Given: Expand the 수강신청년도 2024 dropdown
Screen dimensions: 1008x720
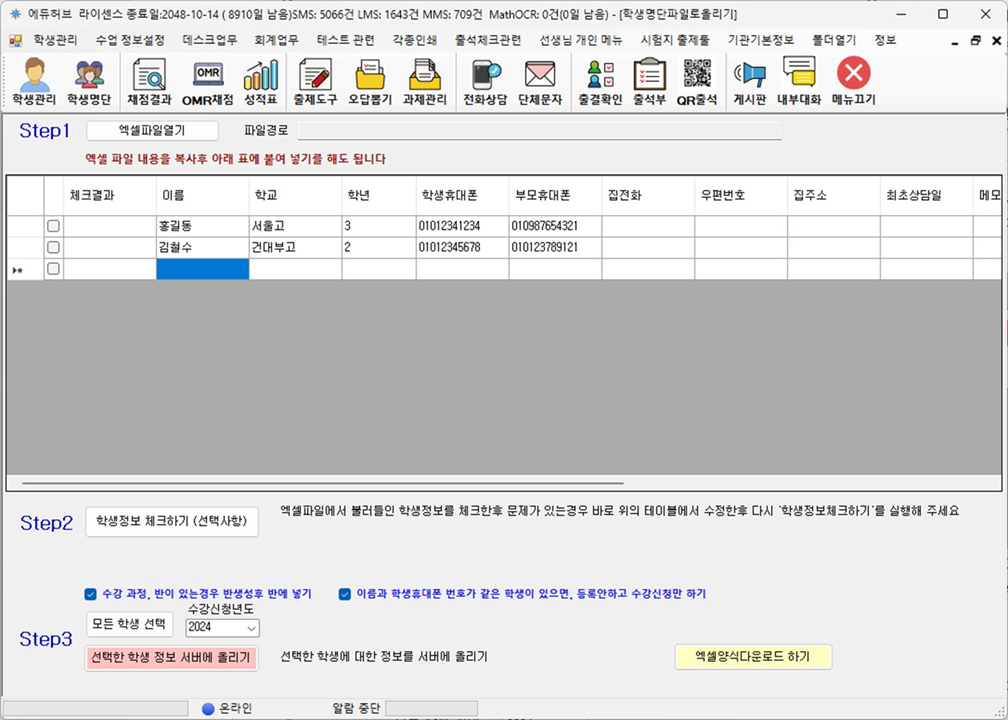Looking at the screenshot, I should pyautogui.click(x=251, y=628).
